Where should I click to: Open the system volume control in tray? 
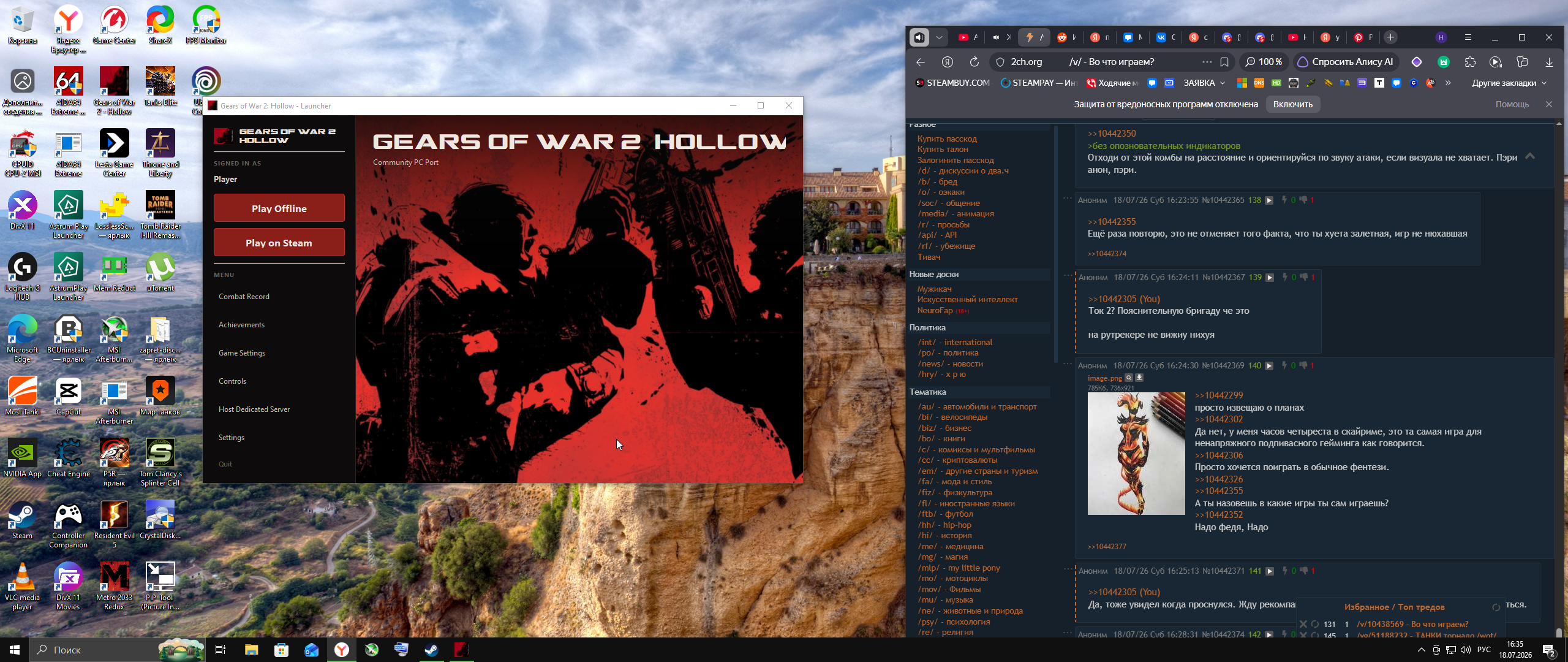[x=1466, y=650]
